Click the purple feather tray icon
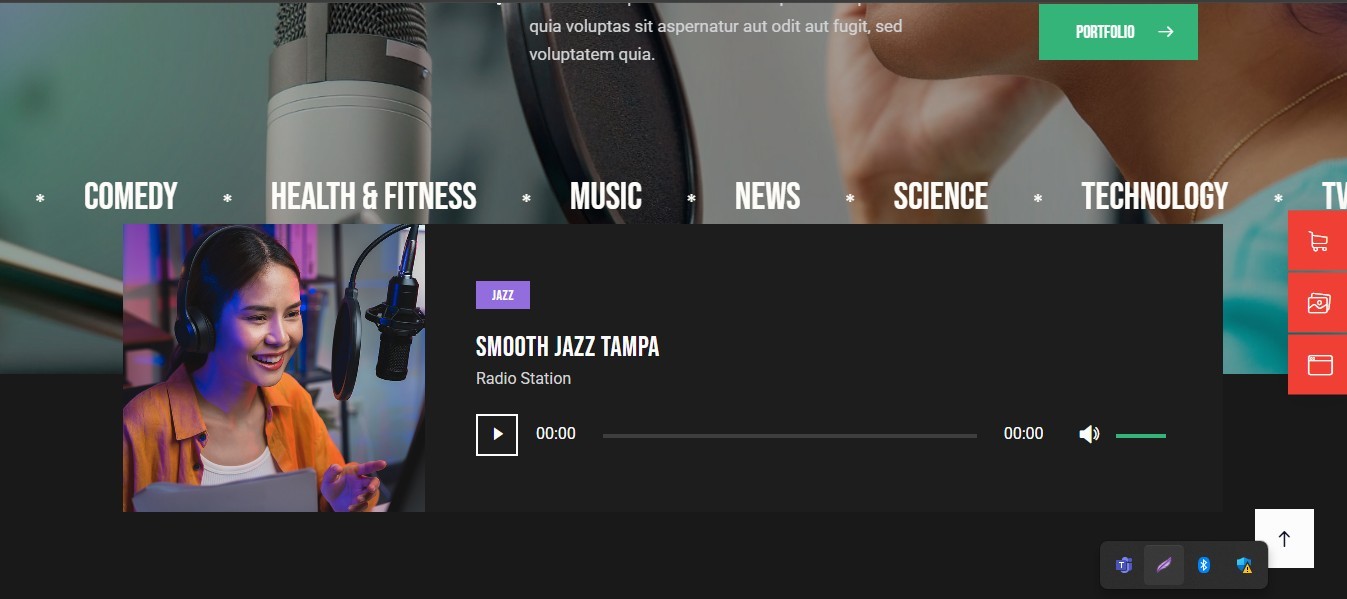 [1164, 565]
